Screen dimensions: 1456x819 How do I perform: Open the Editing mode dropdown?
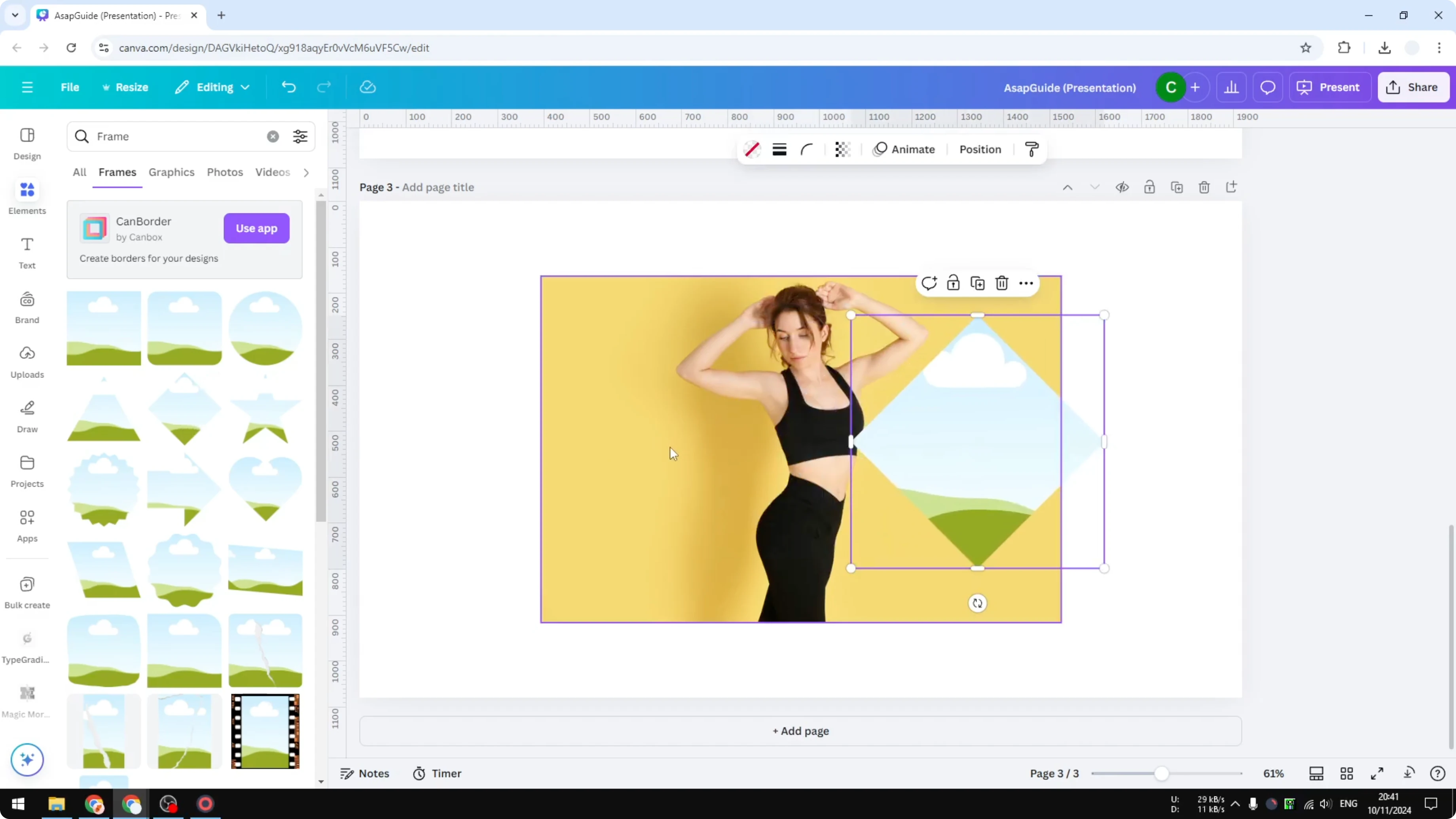[x=212, y=87]
